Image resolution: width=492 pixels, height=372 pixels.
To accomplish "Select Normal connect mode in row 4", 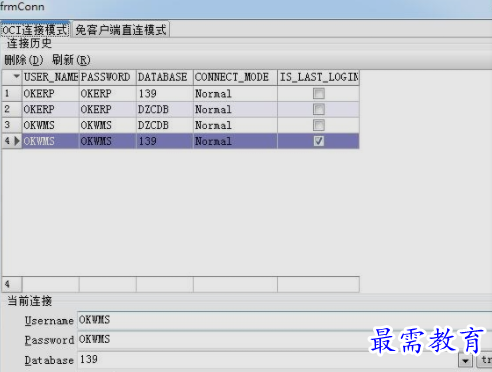I will (x=235, y=141).
